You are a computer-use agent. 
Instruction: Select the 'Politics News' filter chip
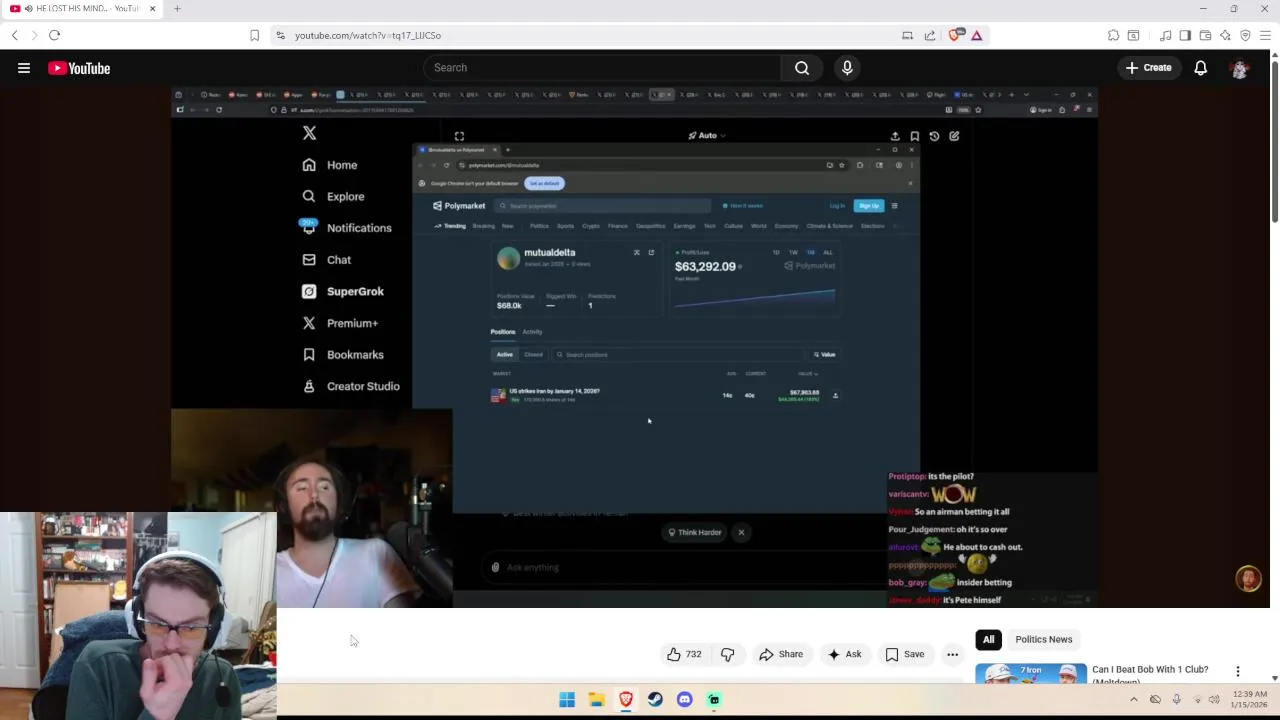pyautogui.click(x=1043, y=639)
